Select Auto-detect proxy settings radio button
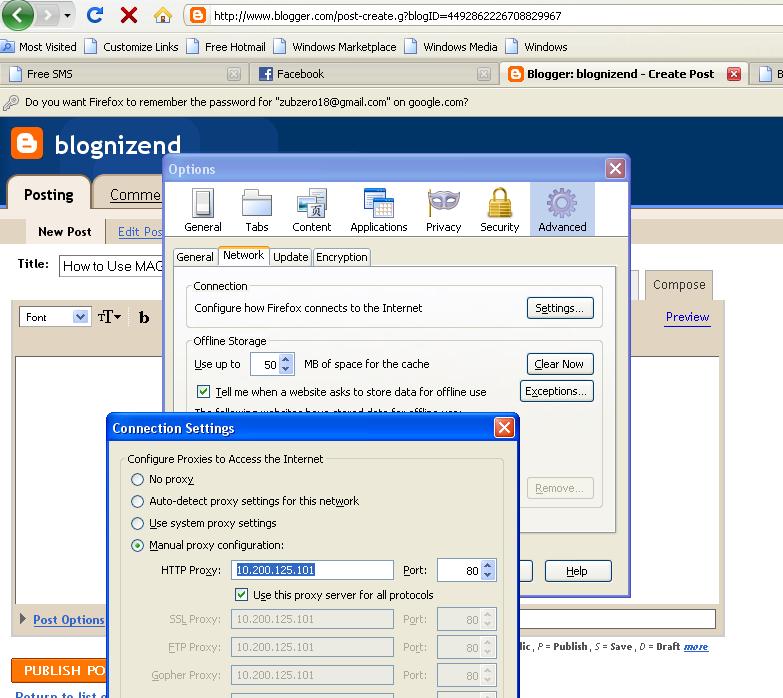 click(x=137, y=501)
